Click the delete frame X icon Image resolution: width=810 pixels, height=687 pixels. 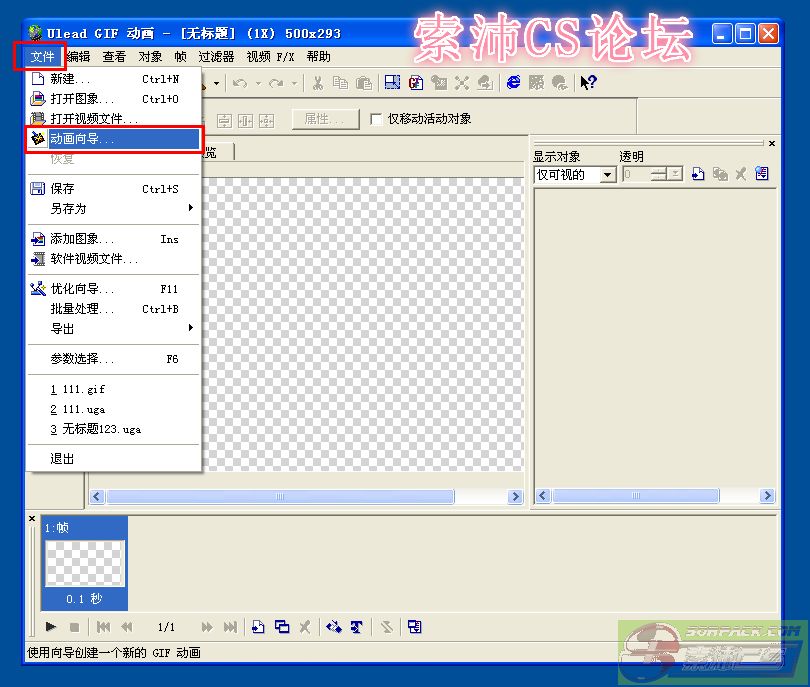(x=305, y=627)
